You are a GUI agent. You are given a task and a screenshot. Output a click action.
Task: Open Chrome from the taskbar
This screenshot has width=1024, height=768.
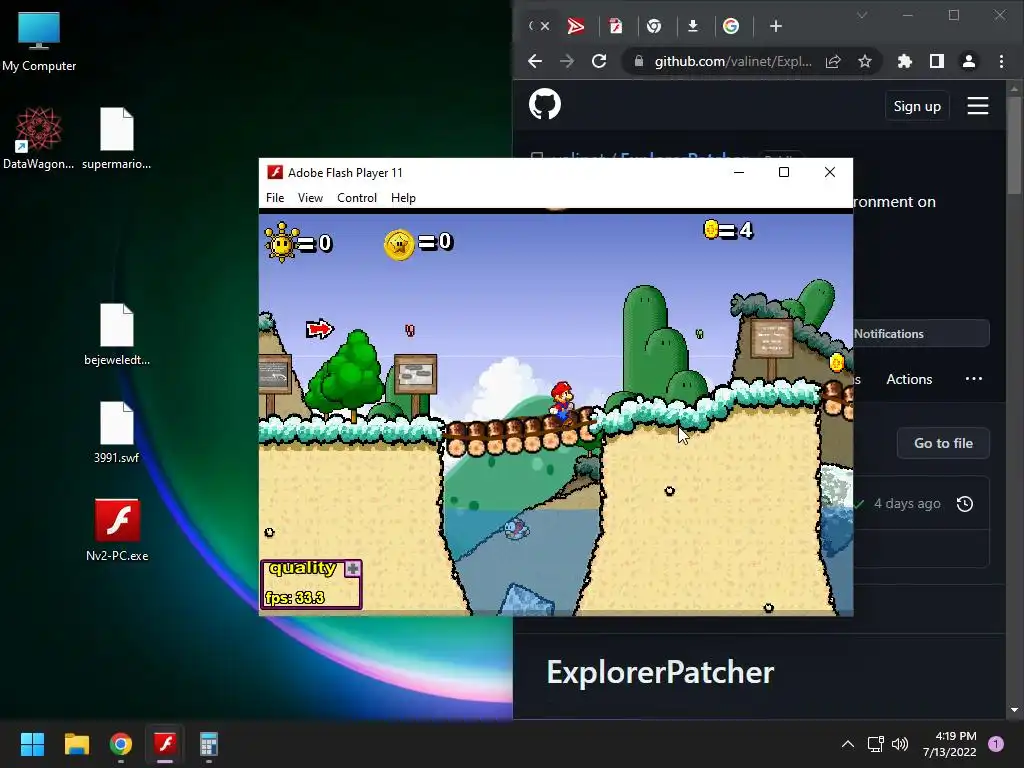click(x=121, y=744)
